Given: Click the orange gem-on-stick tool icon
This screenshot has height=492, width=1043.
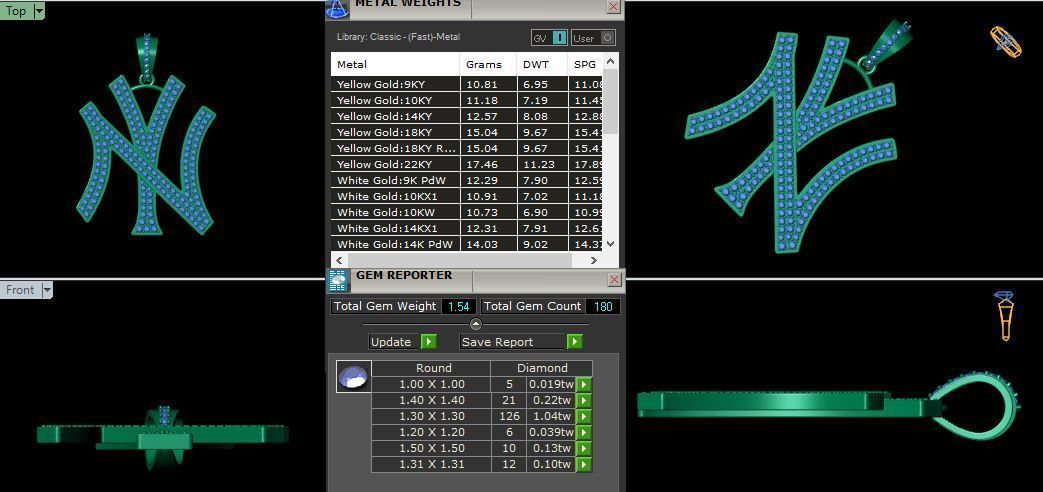Looking at the screenshot, I should coord(1004,316).
